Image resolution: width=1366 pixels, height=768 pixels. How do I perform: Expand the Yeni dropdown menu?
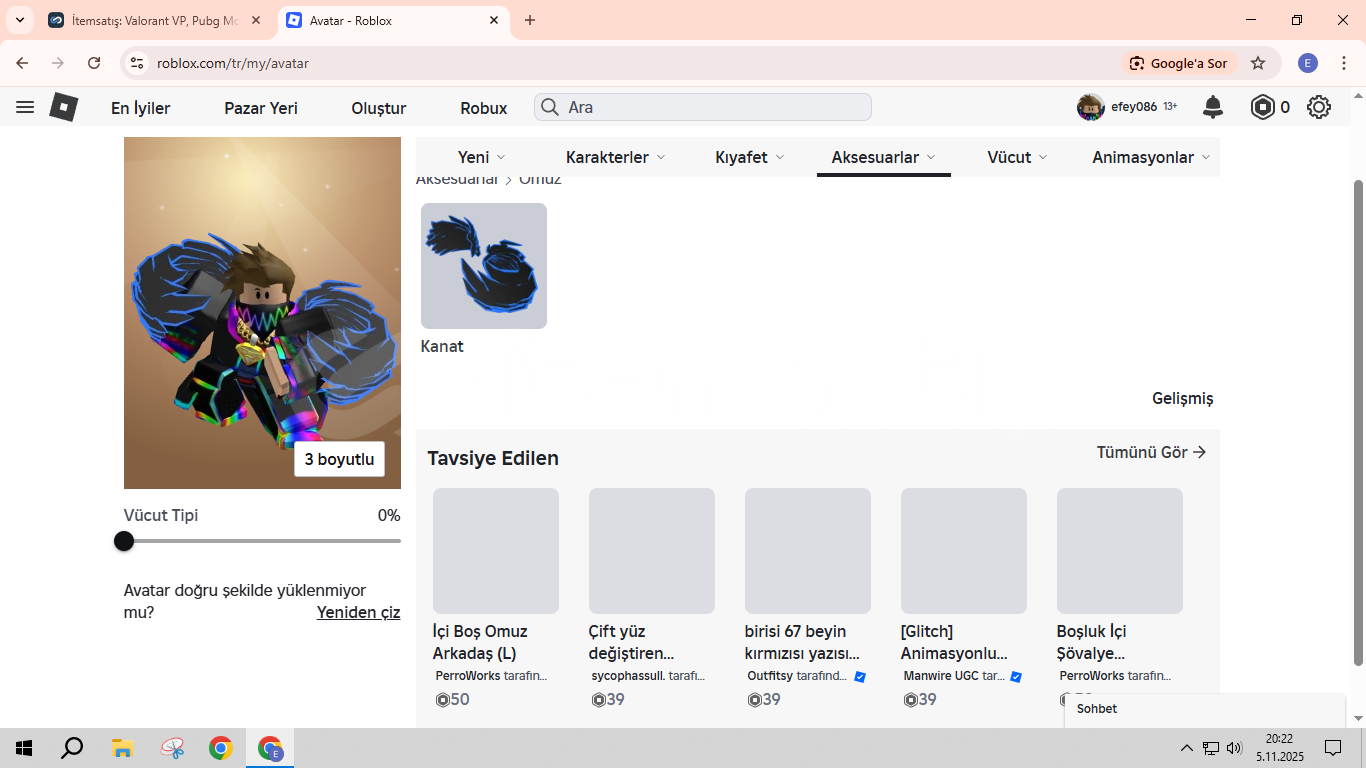click(482, 157)
